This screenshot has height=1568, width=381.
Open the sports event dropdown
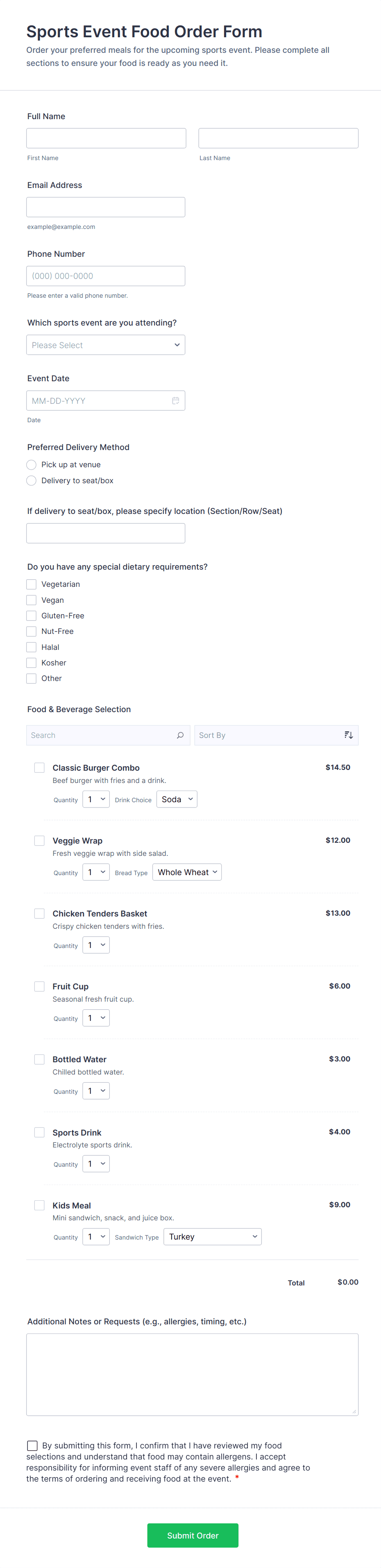(x=106, y=345)
